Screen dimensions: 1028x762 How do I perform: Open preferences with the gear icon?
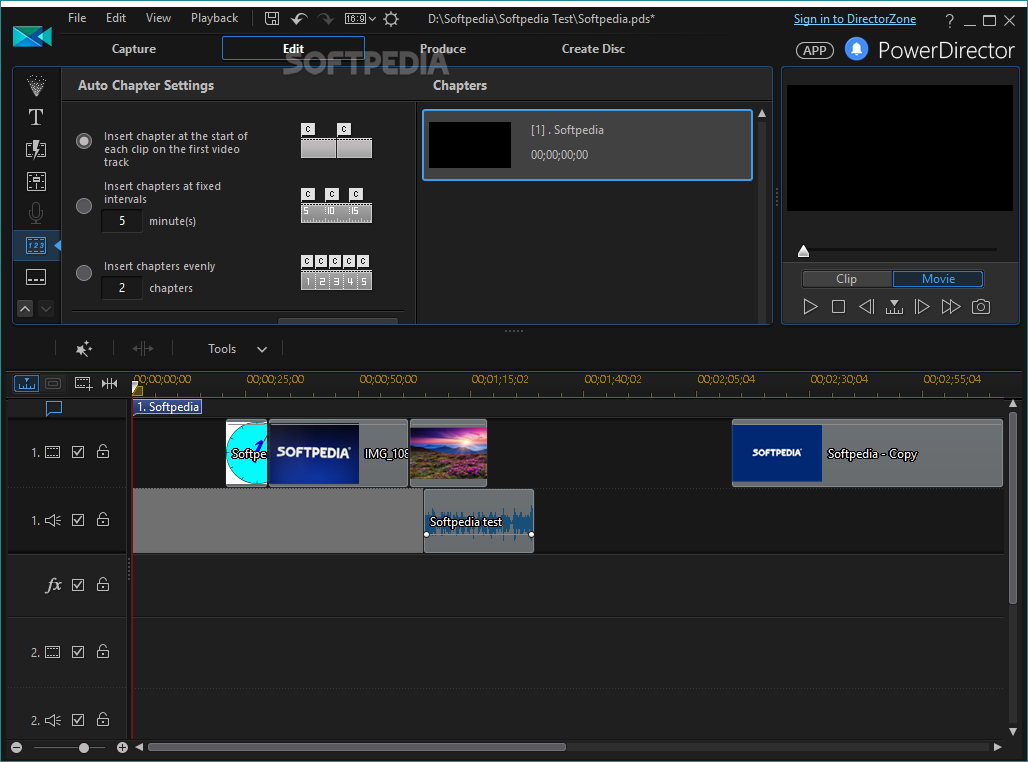pyautogui.click(x=391, y=19)
